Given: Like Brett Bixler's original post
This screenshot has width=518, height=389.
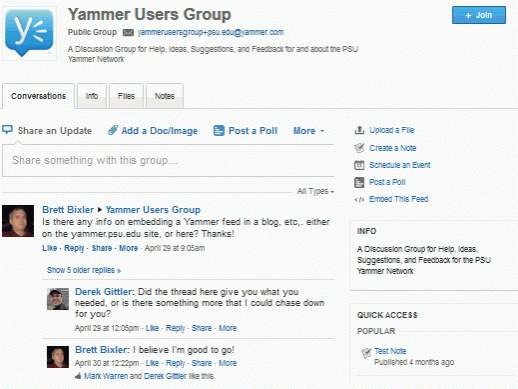Looking at the screenshot, I should click(50, 248).
